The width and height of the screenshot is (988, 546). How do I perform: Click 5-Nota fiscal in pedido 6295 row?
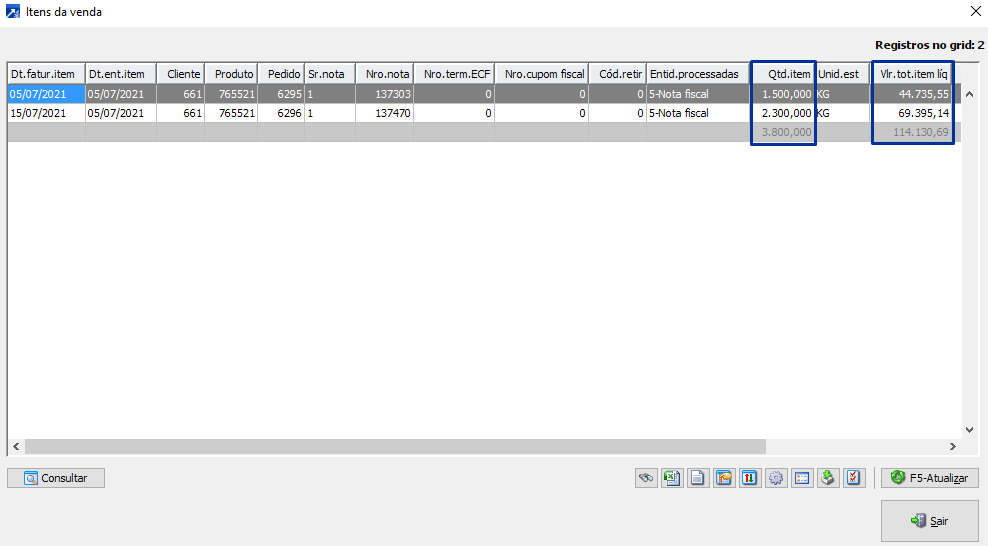tap(698, 94)
